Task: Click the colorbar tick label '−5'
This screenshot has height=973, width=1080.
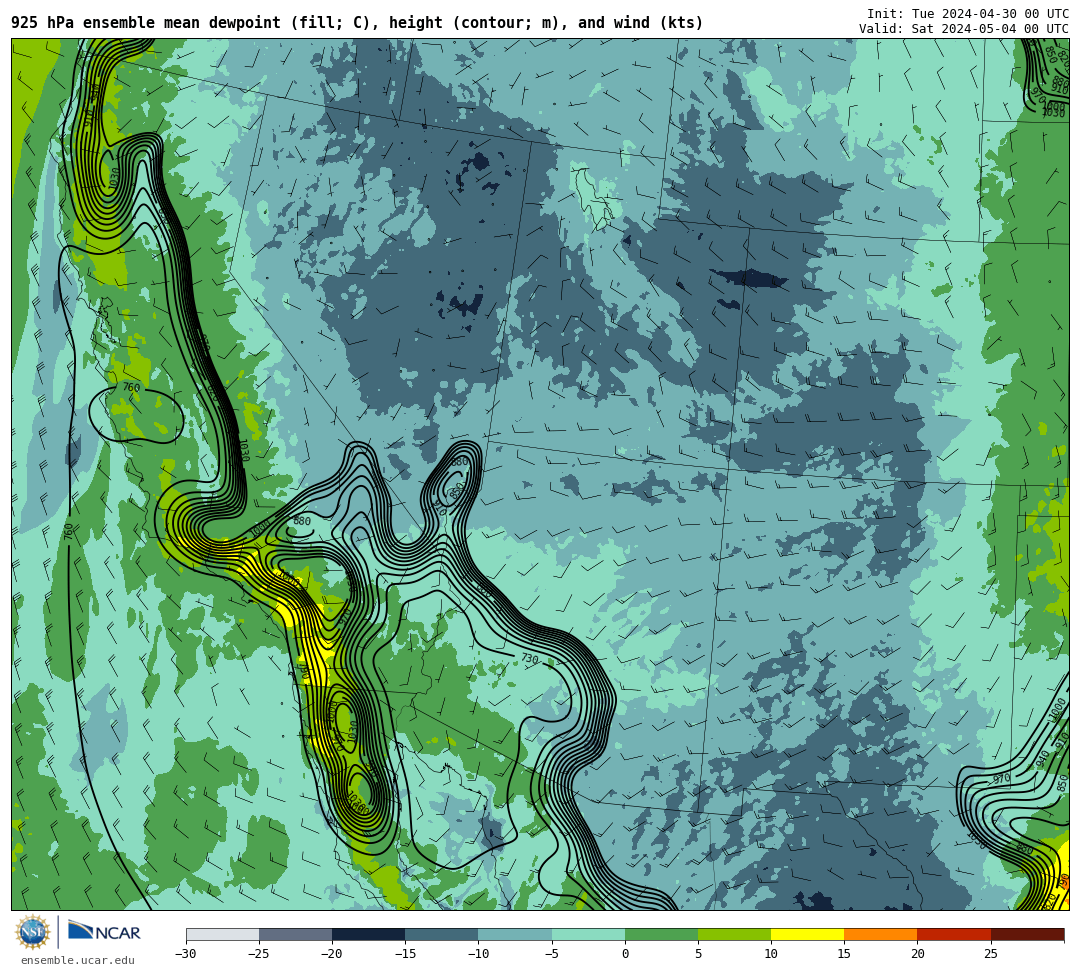Action: (x=552, y=954)
